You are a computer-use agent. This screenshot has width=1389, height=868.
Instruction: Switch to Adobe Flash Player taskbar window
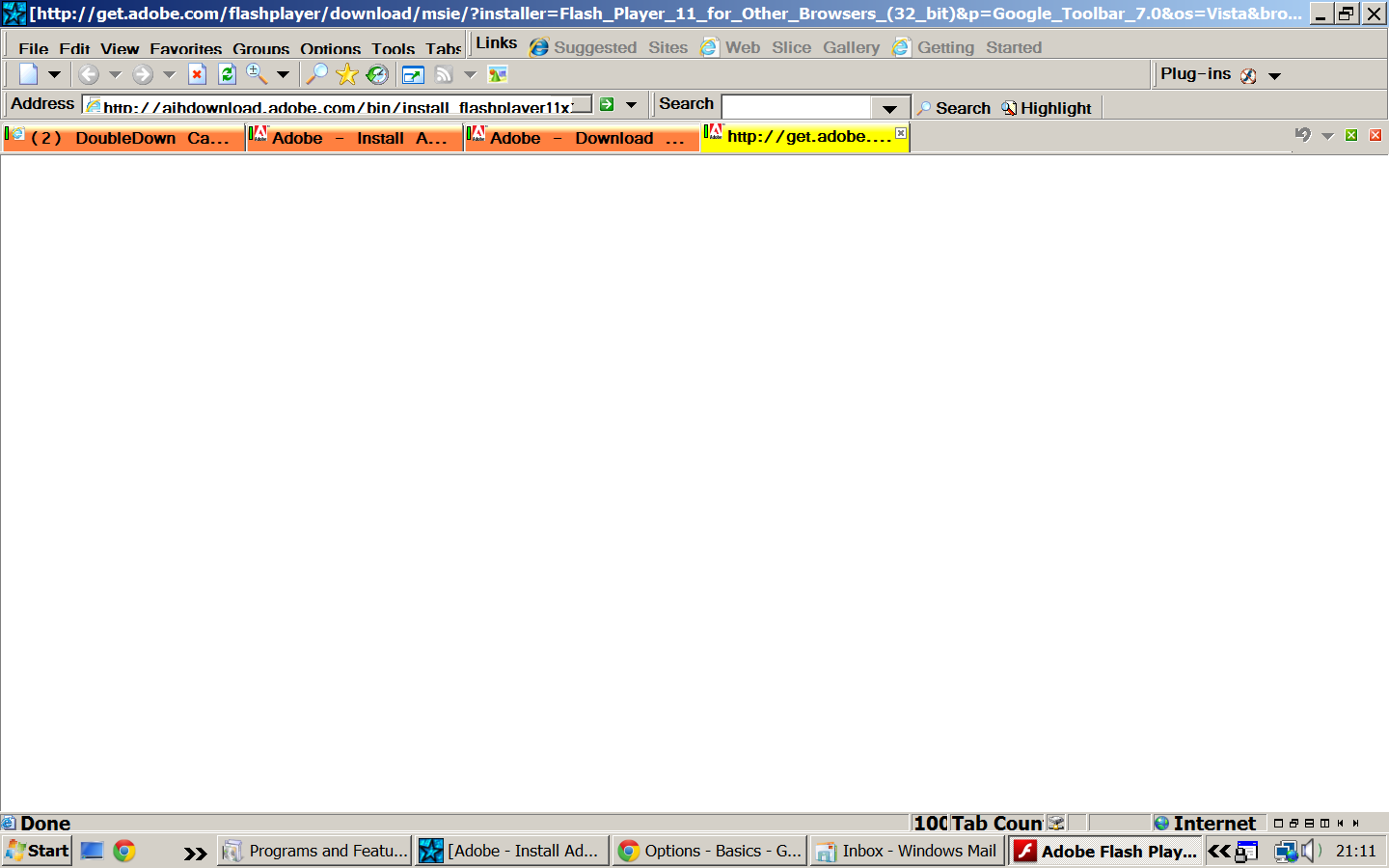(1105, 851)
